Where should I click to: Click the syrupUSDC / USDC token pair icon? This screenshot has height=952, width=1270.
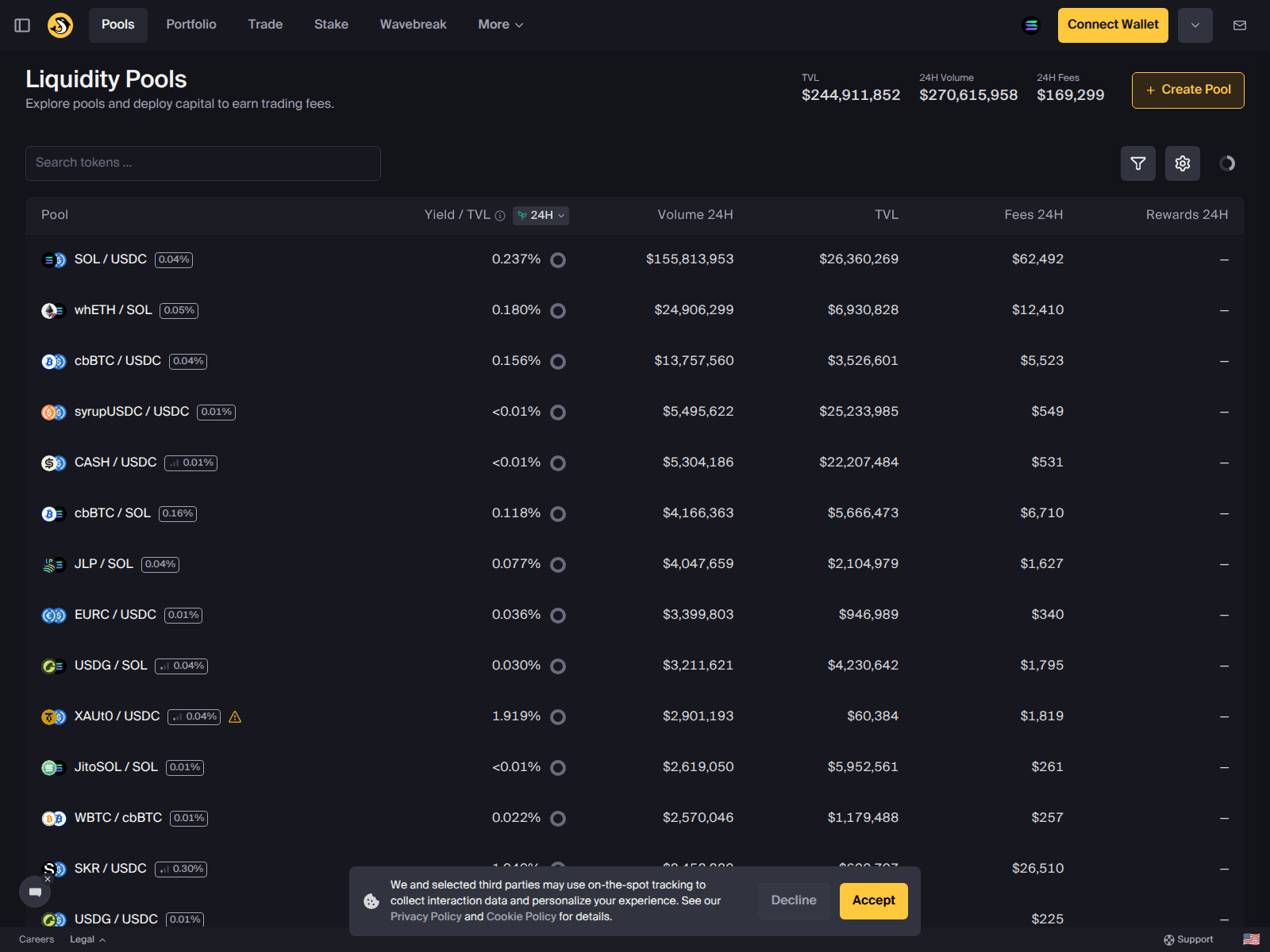pyautogui.click(x=53, y=413)
